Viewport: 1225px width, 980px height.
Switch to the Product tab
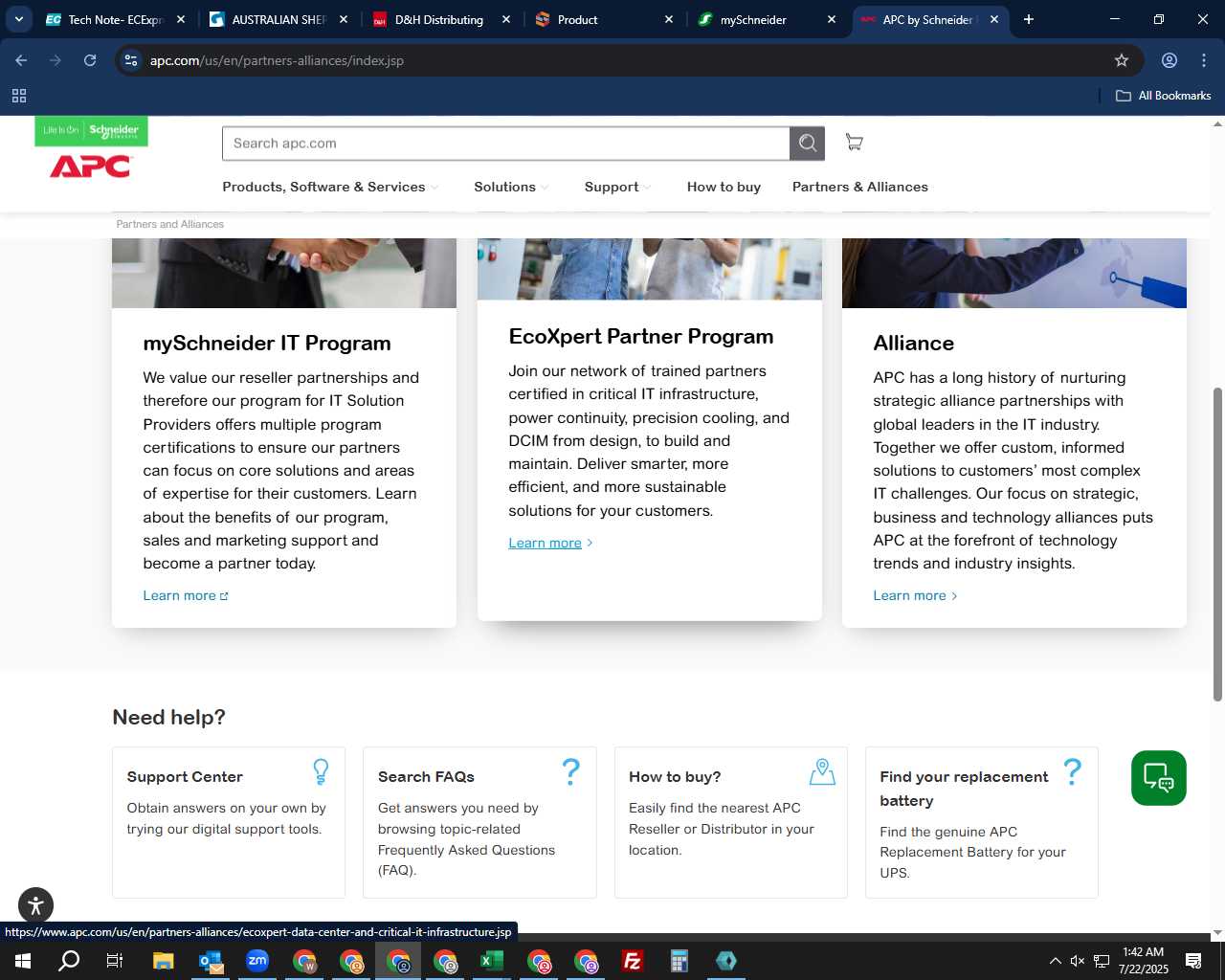tap(606, 19)
